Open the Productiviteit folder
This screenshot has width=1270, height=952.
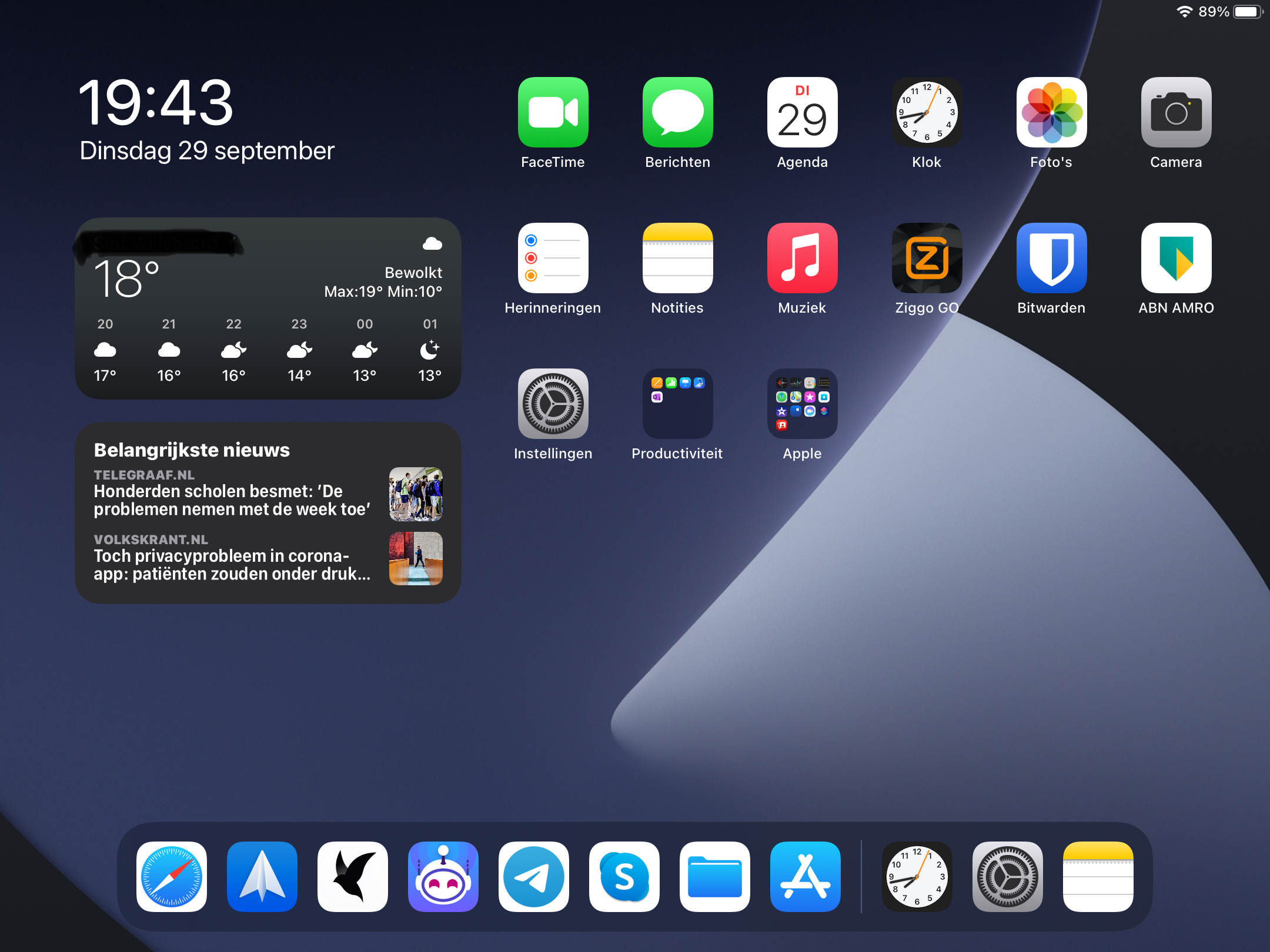[677, 404]
